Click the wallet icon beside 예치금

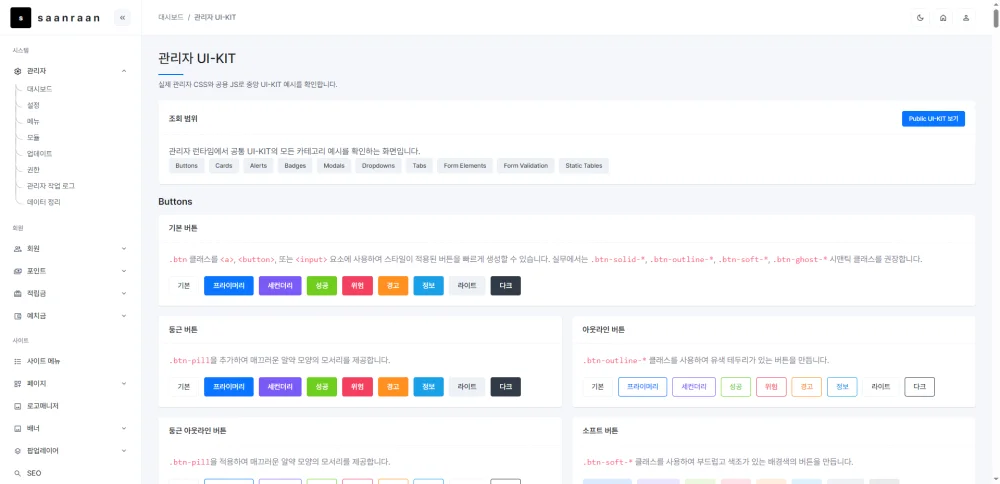[17, 316]
